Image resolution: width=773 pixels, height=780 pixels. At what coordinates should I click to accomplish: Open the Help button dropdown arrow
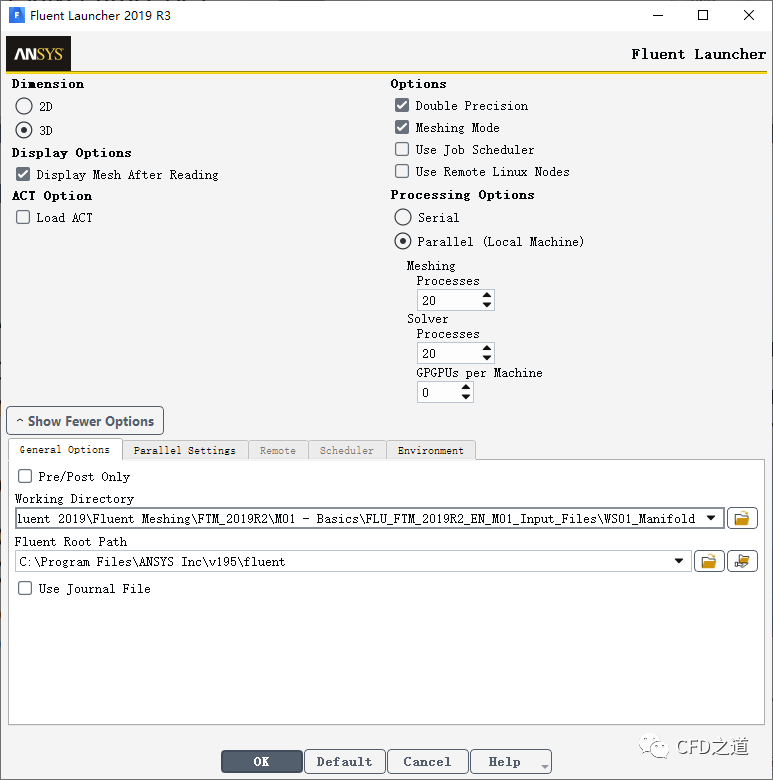pos(545,767)
